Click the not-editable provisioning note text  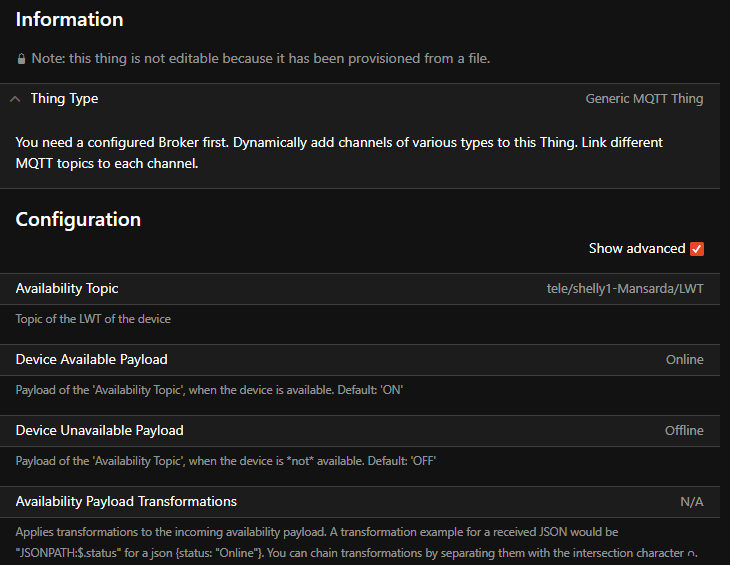(261, 59)
